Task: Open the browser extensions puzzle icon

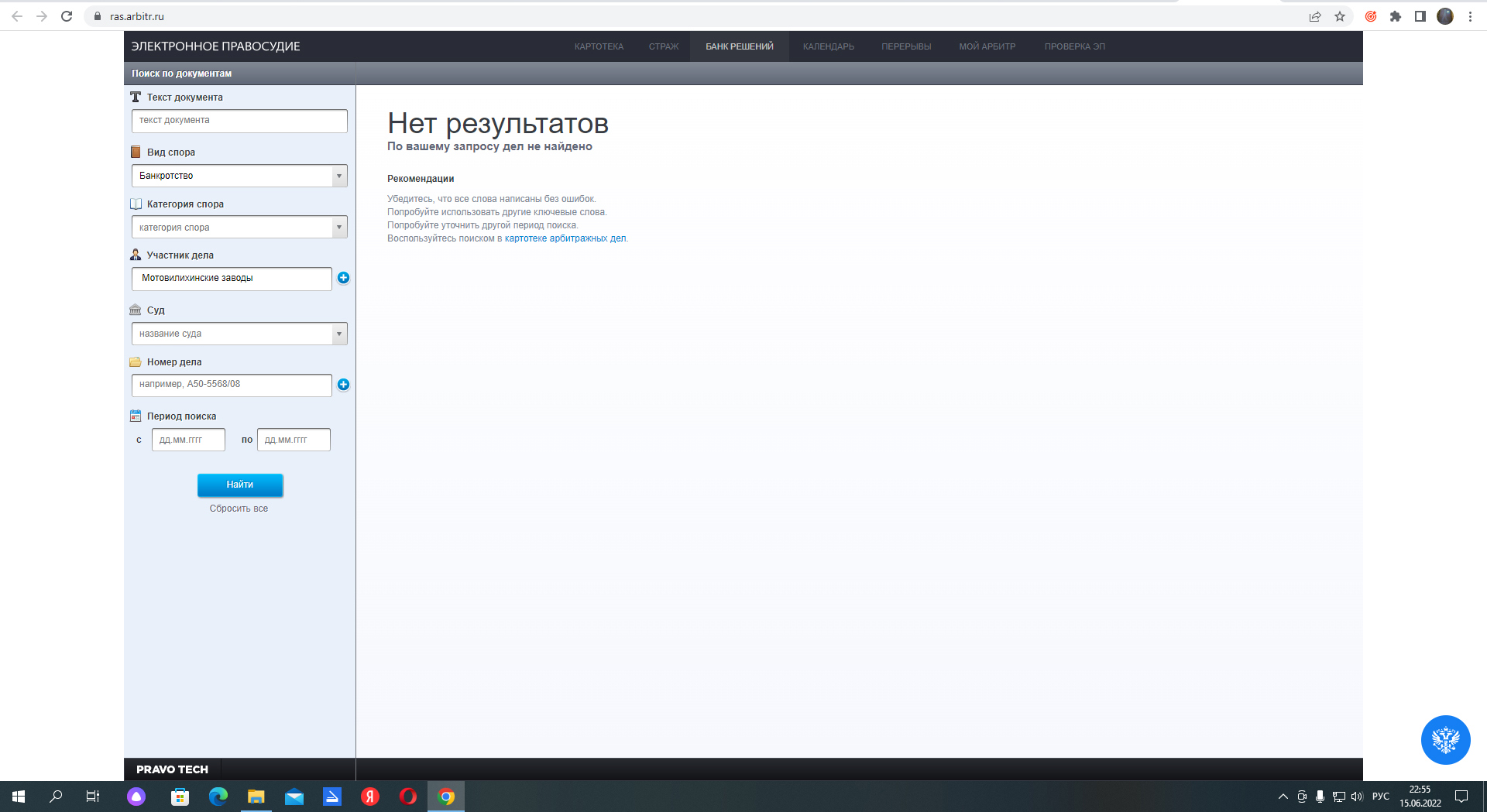Action: click(1396, 16)
